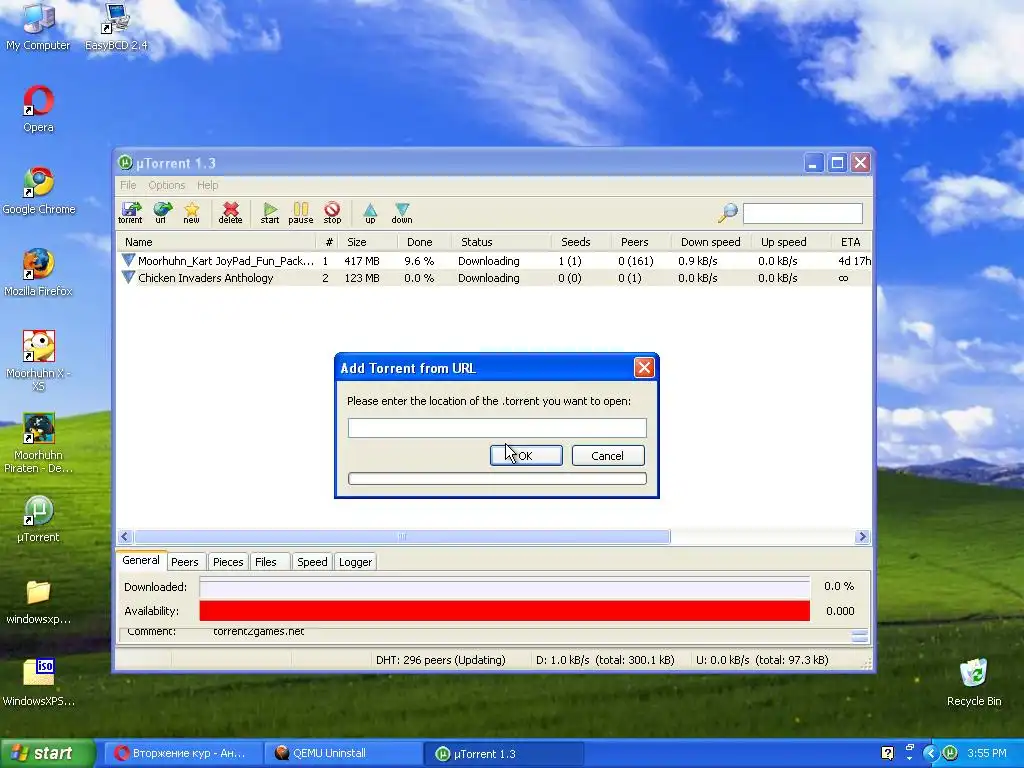Viewport: 1024px width, 768px height.
Task: Click the Downloaded progress bar
Action: tap(504, 587)
